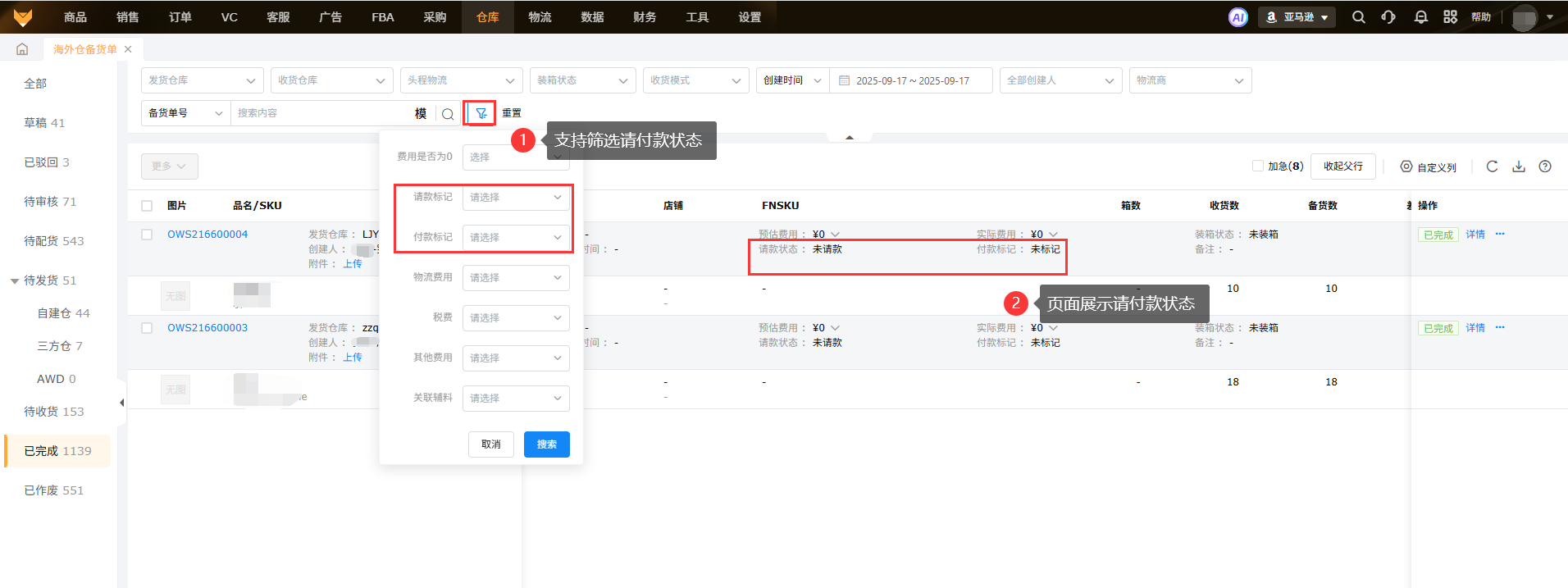Open the 收货模式 dropdown
This screenshot has height=588, width=1568.
[x=696, y=80]
